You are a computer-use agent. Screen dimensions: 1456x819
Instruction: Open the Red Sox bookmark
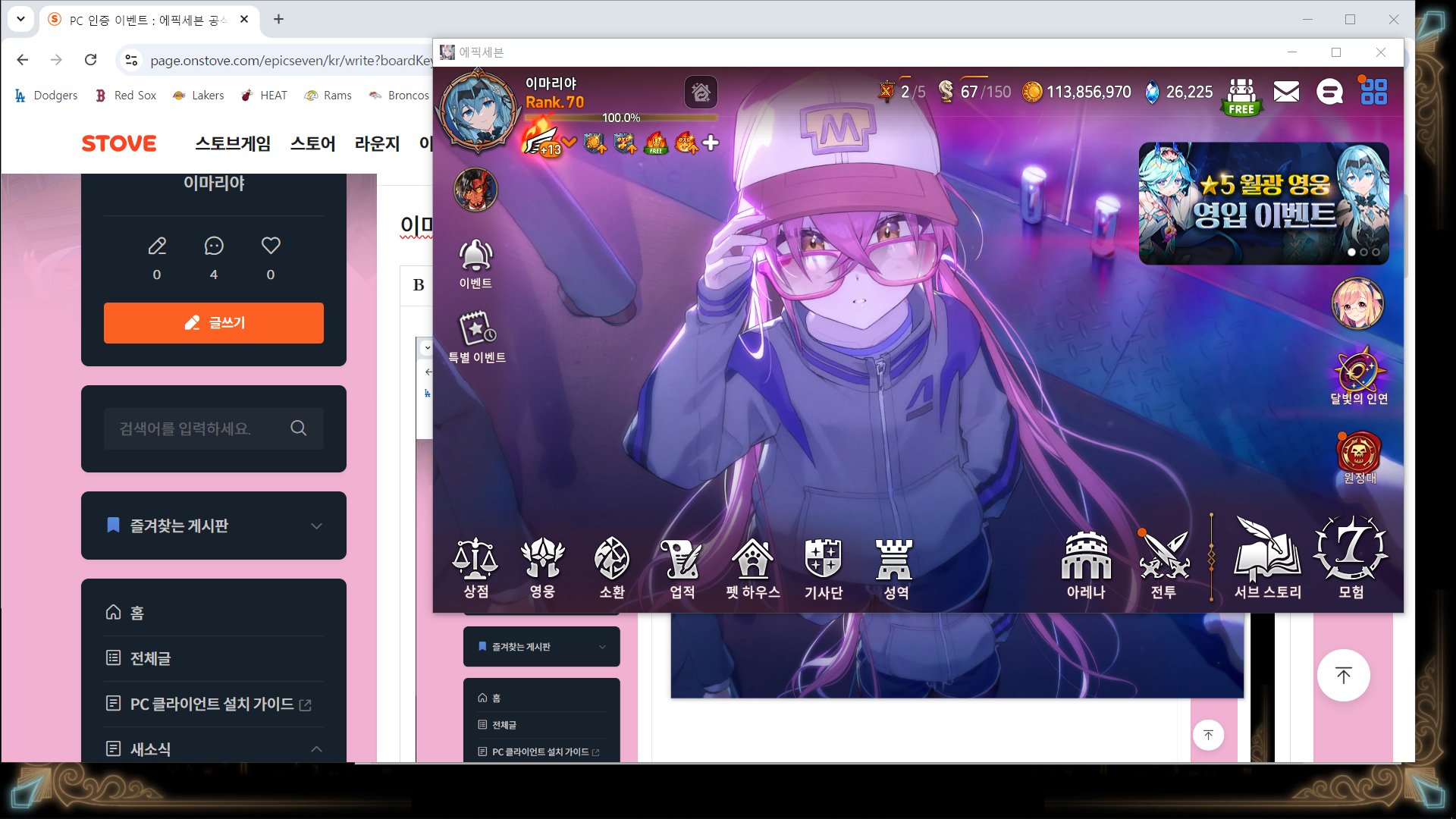point(126,95)
